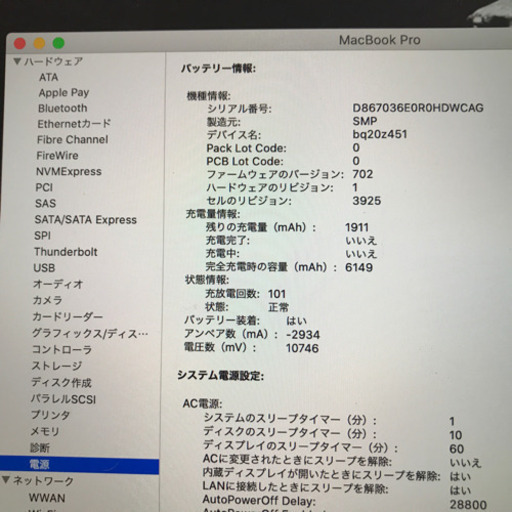Open Bluetooth hardware info
Image resolution: width=512 pixels, height=512 pixels.
[x=63, y=108]
